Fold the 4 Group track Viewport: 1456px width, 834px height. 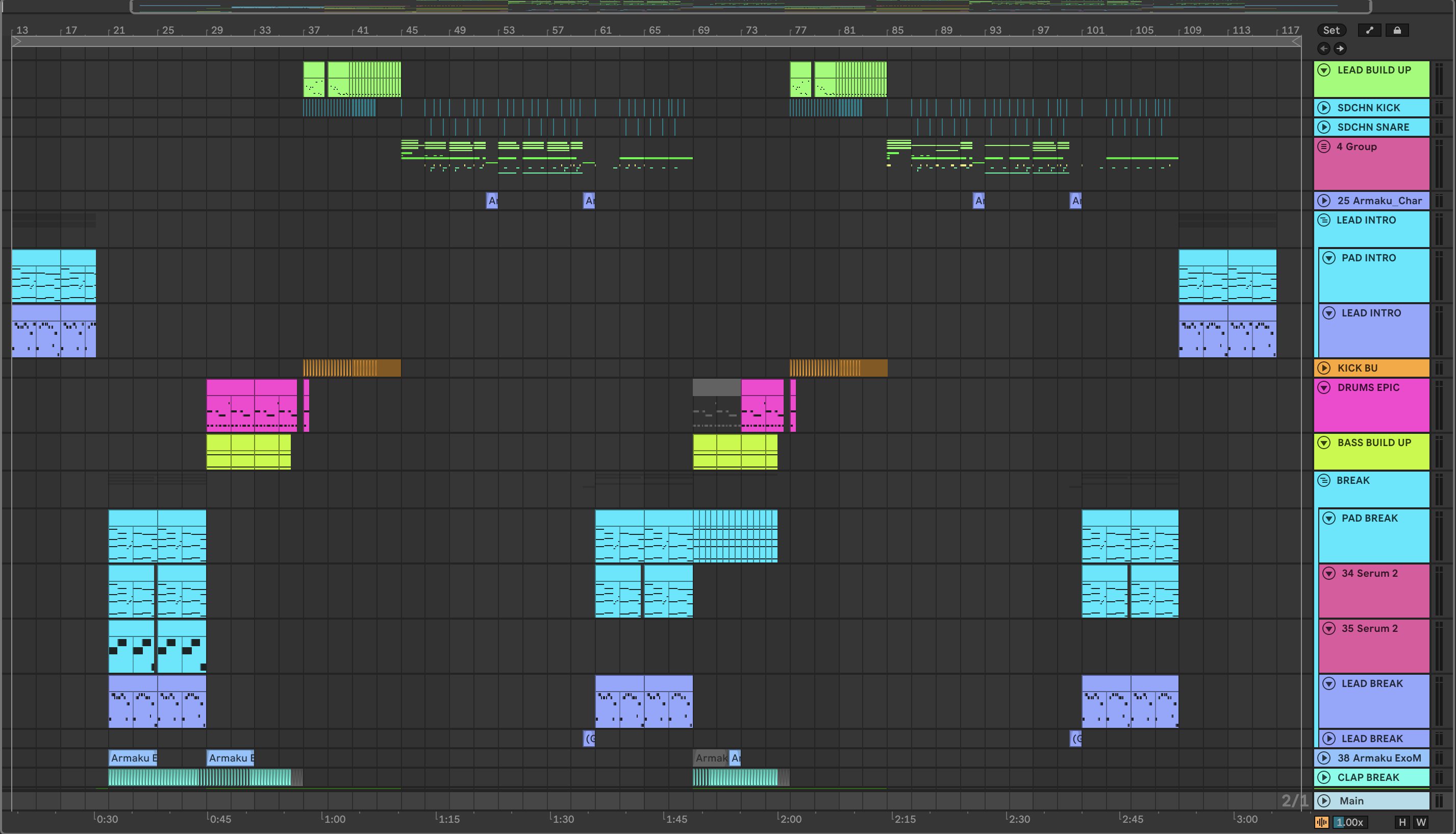click(x=1324, y=146)
